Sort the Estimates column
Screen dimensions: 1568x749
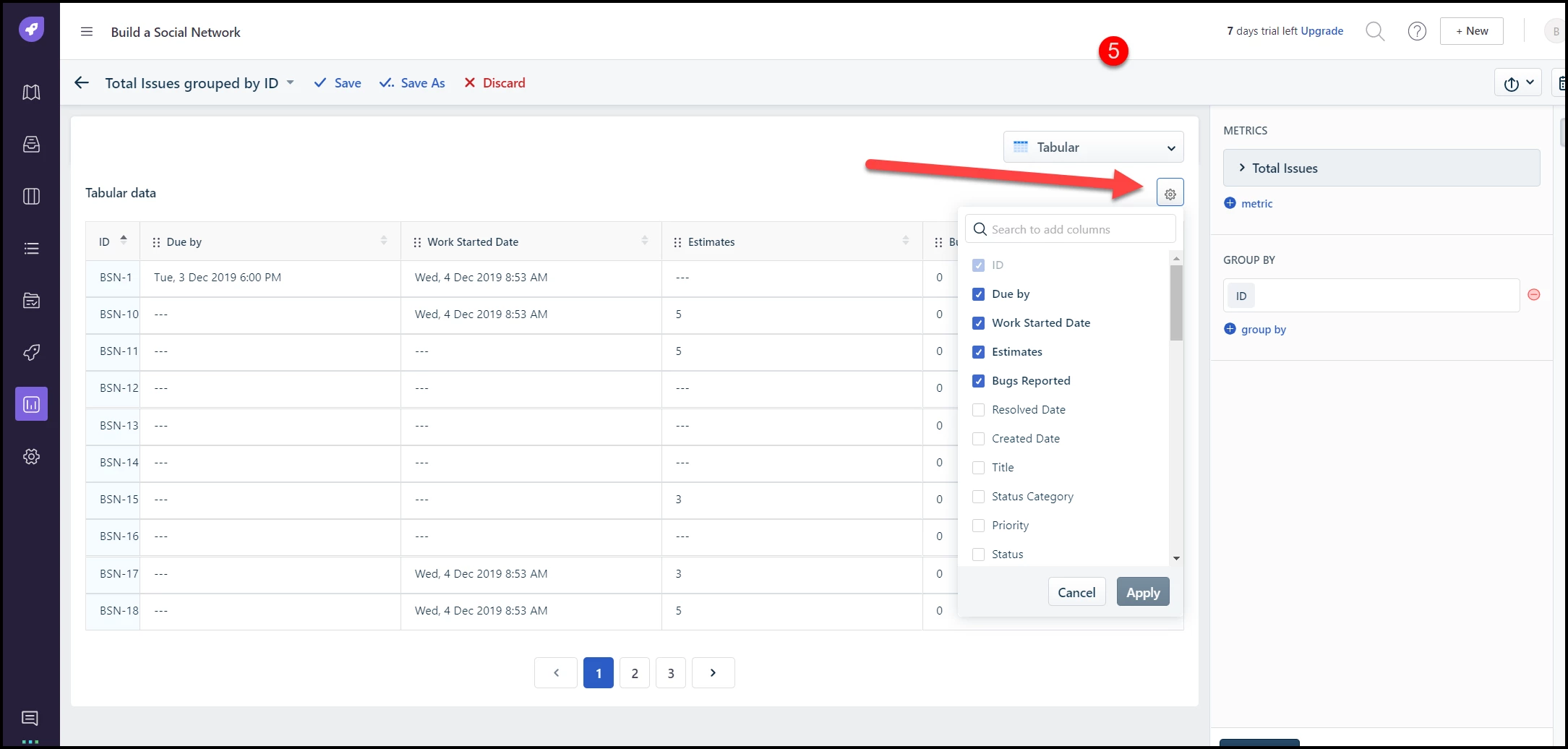click(x=906, y=241)
